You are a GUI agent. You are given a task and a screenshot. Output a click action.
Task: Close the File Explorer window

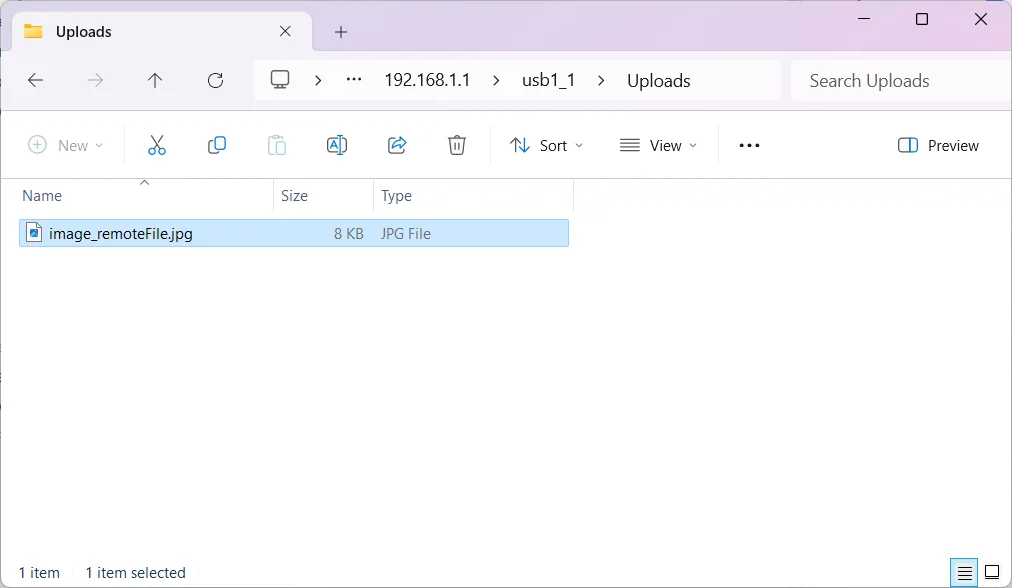pyautogui.click(x=981, y=19)
